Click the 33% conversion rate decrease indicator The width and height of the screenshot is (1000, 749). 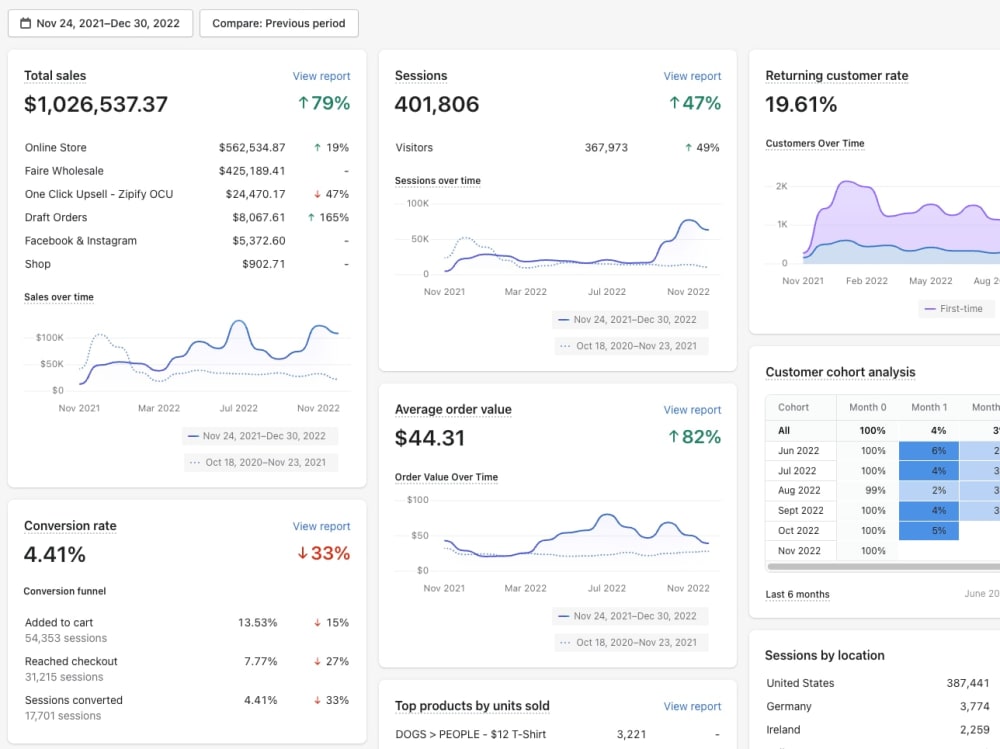[x=324, y=553]
